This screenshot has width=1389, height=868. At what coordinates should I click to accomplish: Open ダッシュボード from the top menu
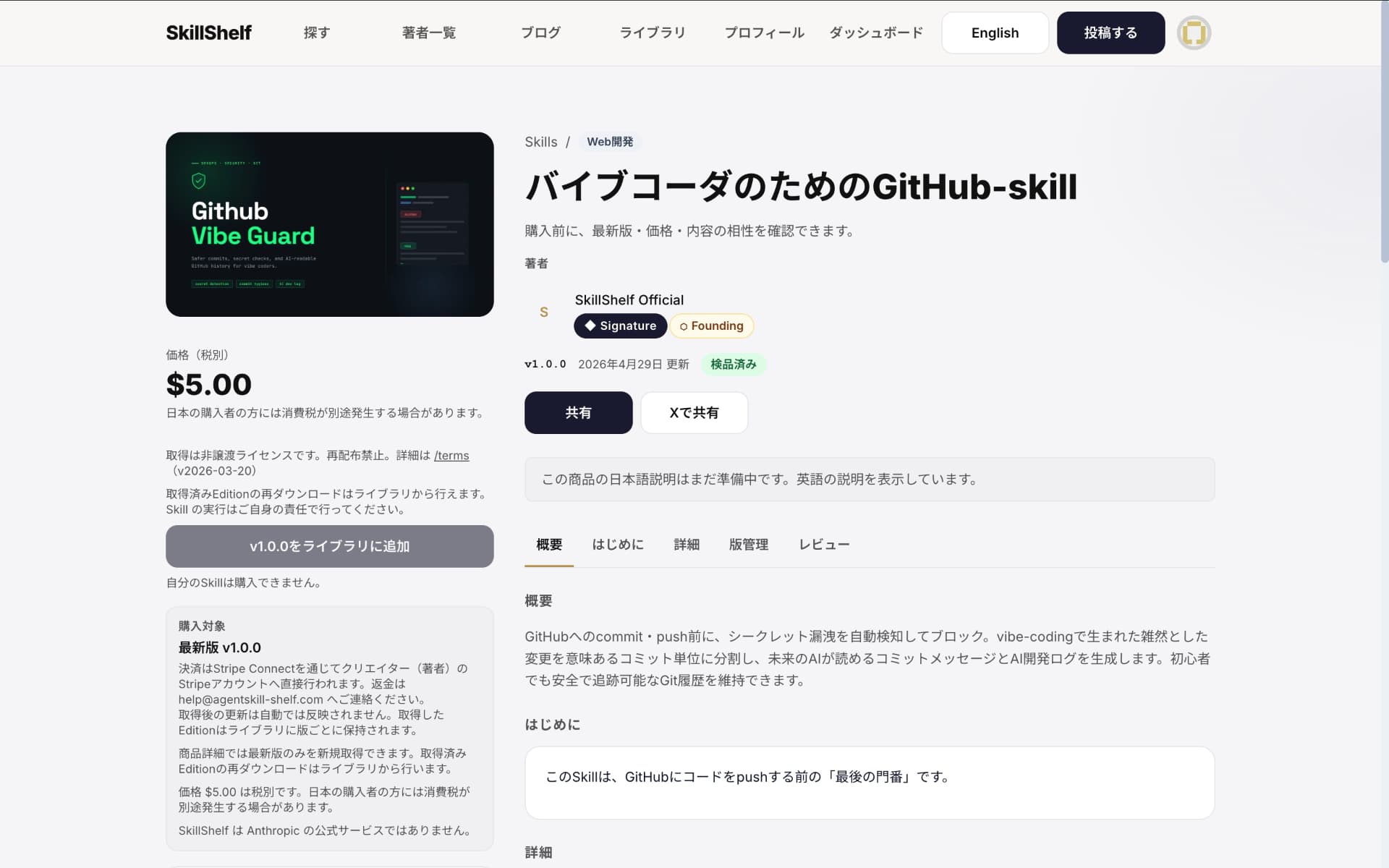click(x=876, y=33)
